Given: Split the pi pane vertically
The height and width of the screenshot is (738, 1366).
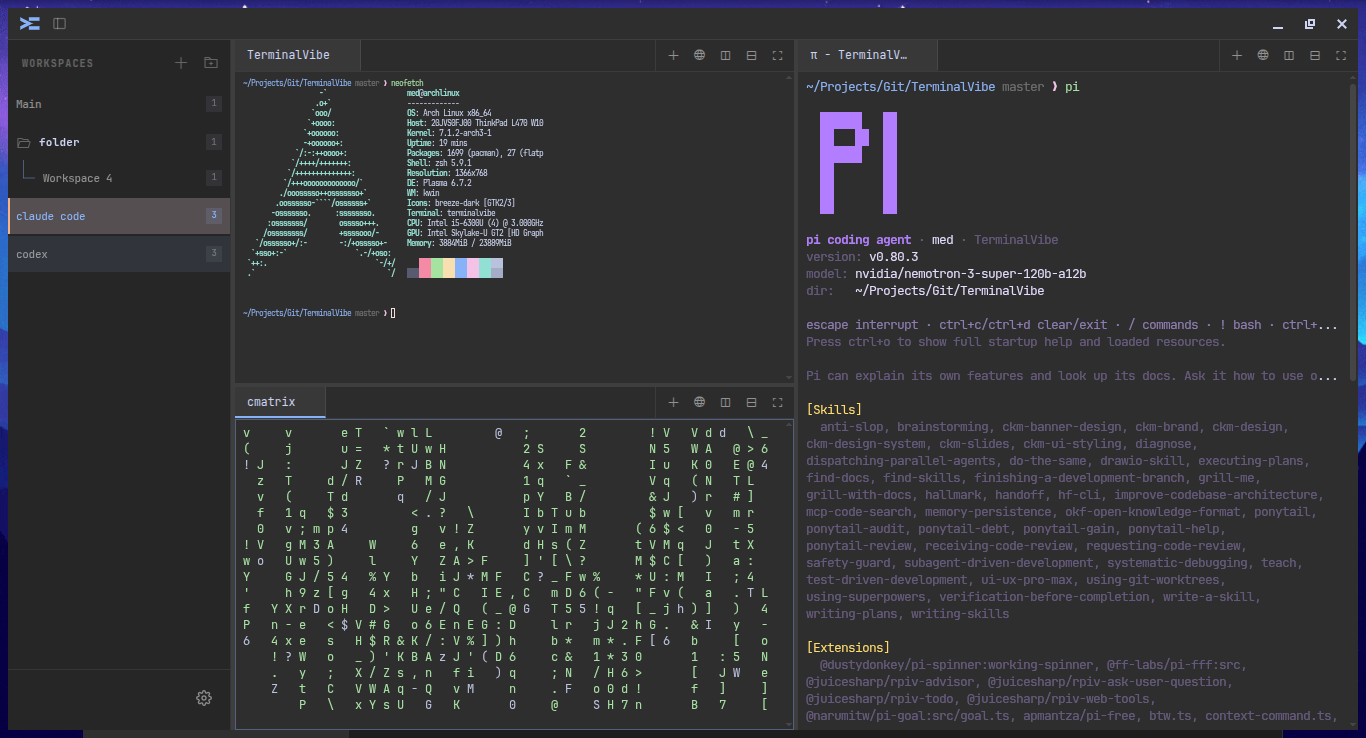Looking at the screenshot, I should point(1289,55).
